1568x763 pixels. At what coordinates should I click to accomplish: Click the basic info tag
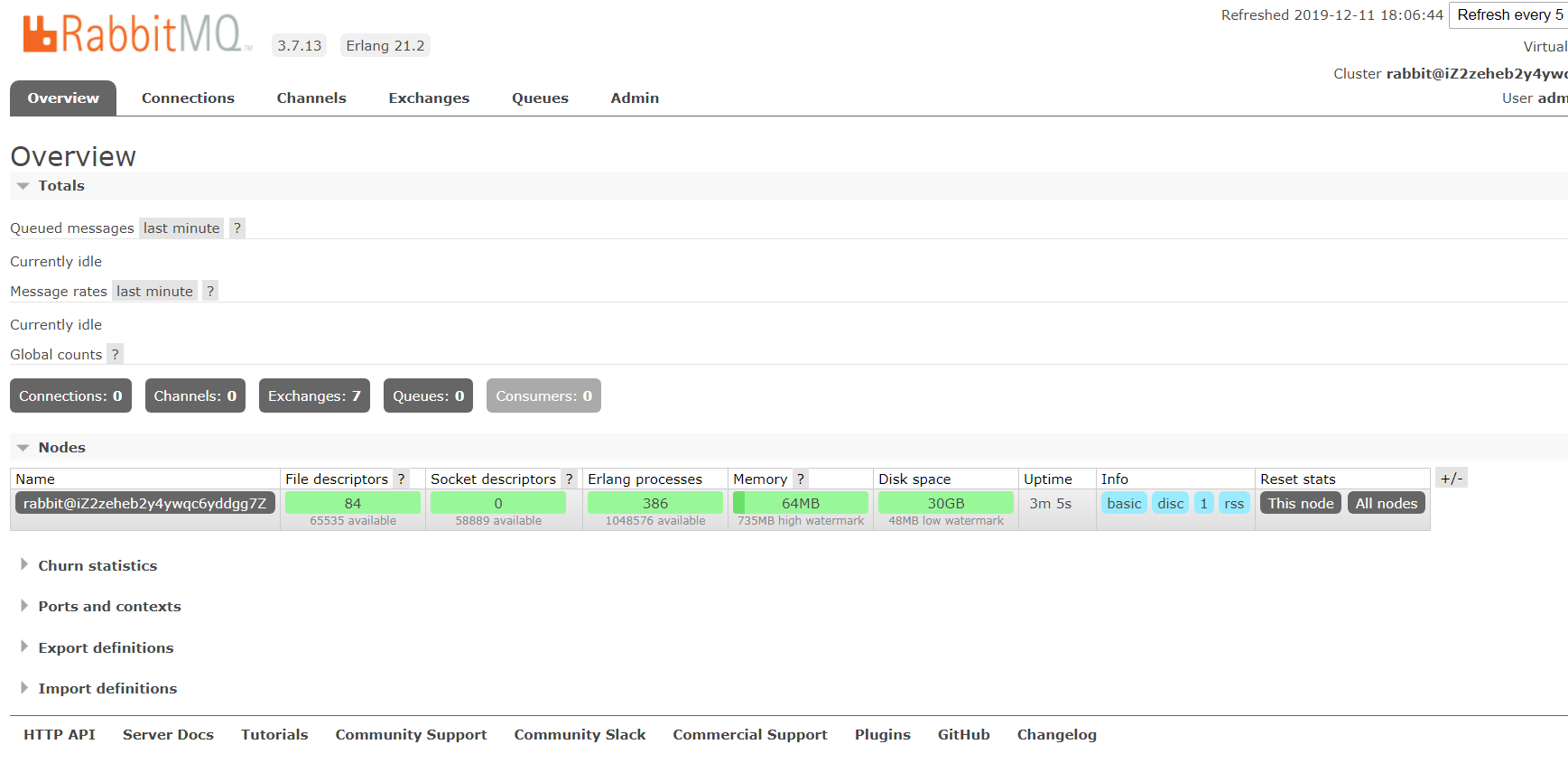coord(1124,503)
